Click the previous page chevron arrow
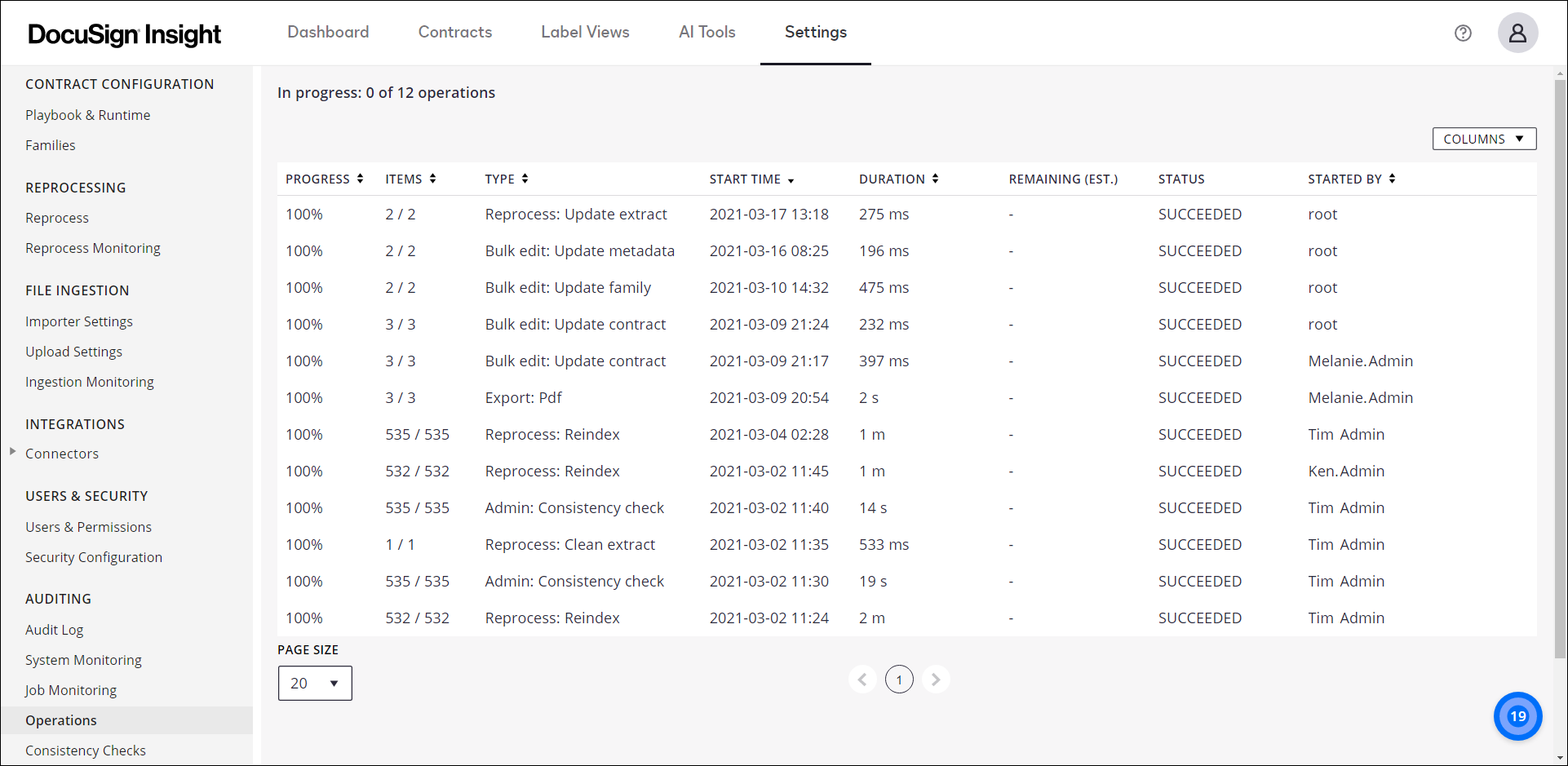This screenshot has width=1568, height=766. (x=862, y=679)
